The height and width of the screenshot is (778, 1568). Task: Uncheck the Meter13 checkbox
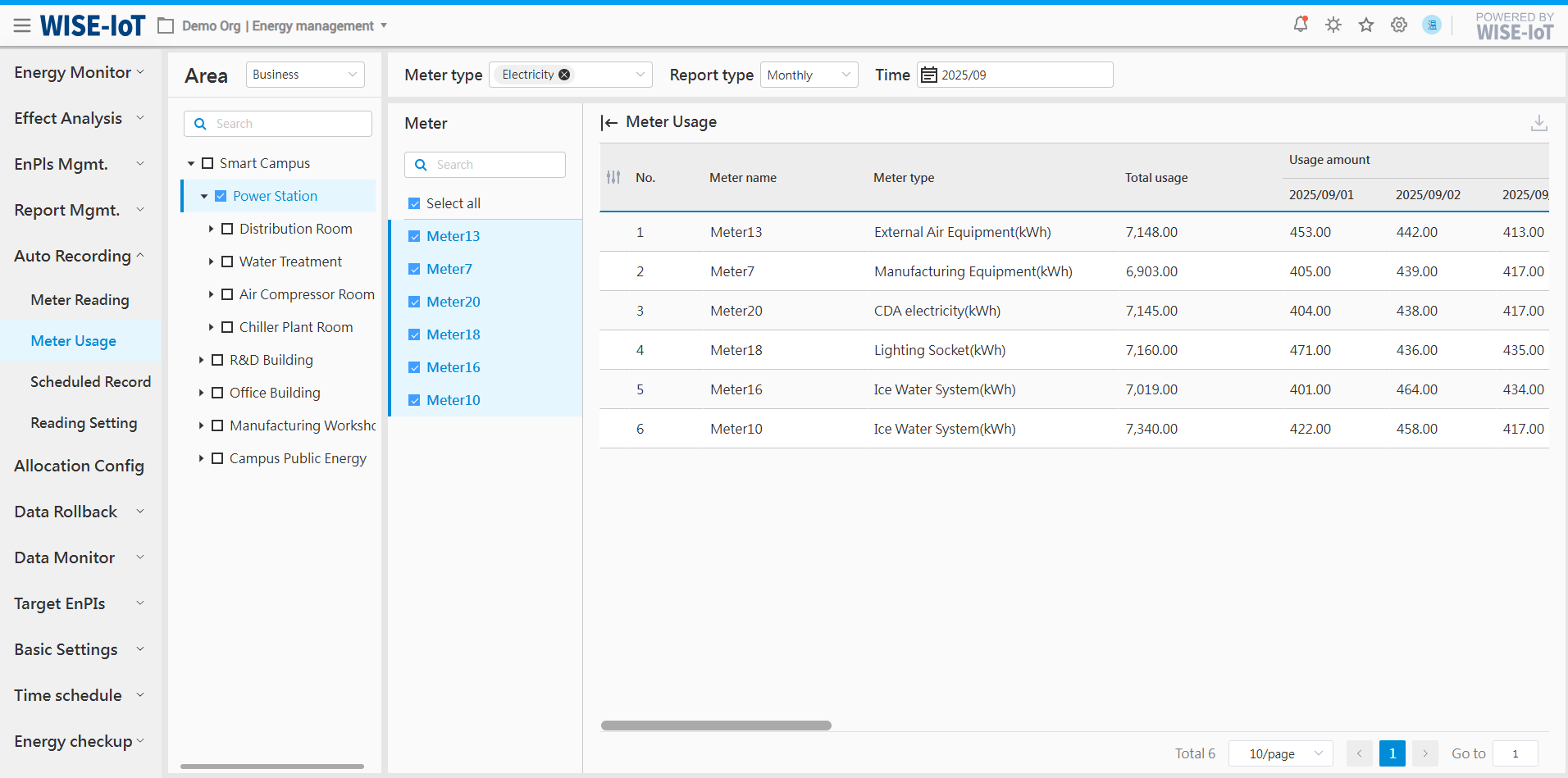click(414, 236)
